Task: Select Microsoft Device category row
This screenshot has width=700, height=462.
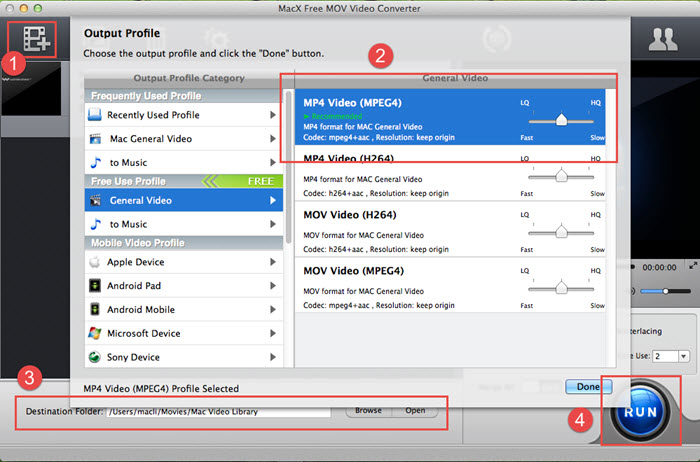Action: click(x=183, y=333)
